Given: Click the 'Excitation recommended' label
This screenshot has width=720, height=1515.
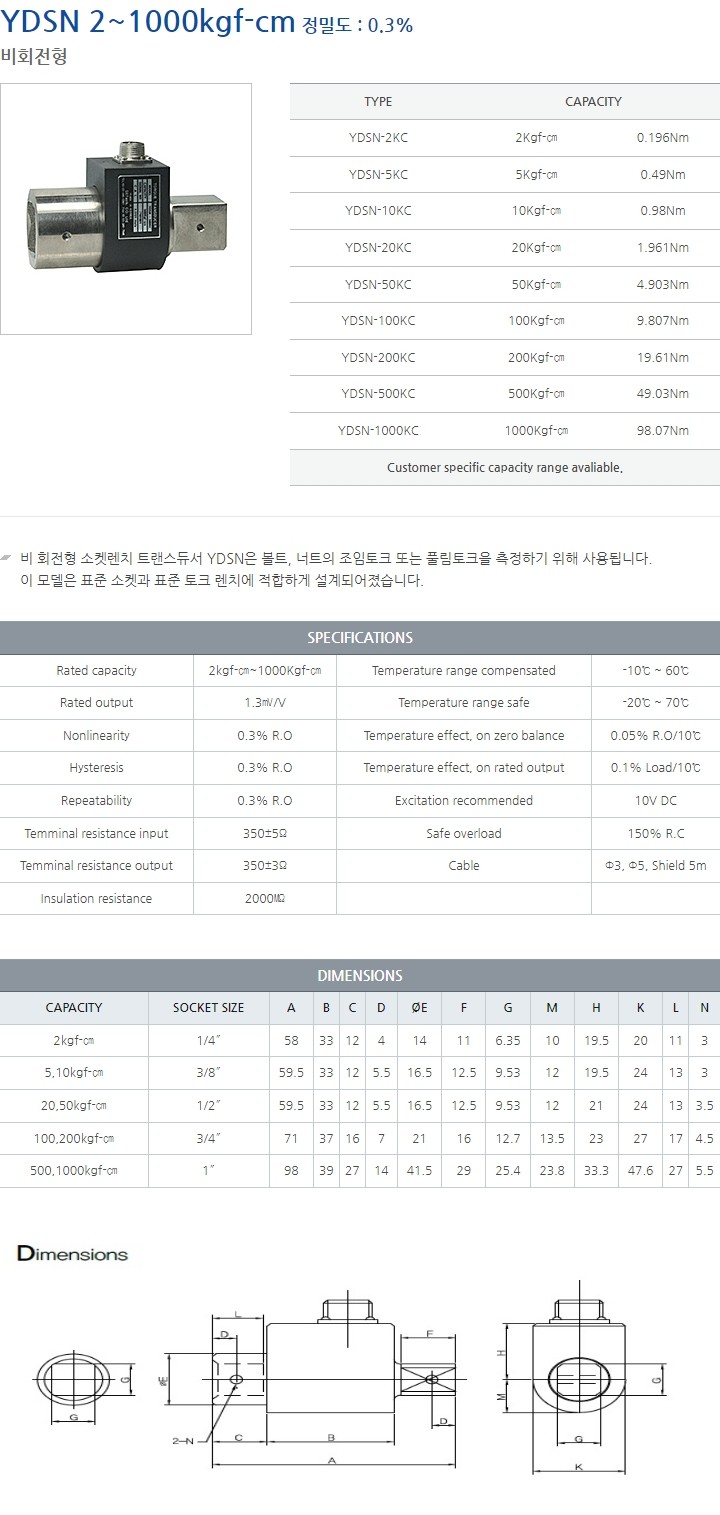Looking at the screenshot, I should point(464,800).
